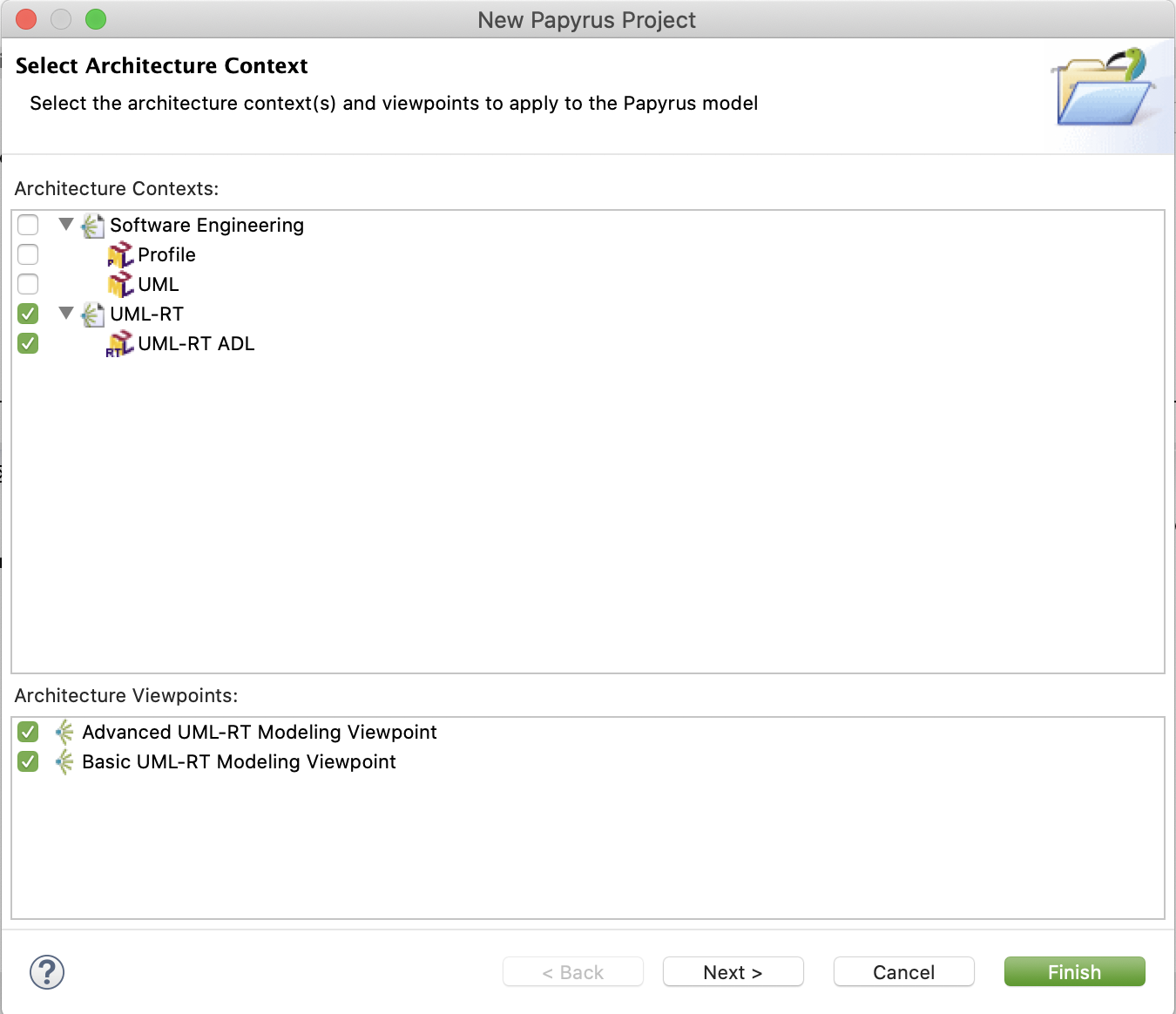Click the UML-RT ADL icon
The image size is (1176, 1014).
click(x=119, y=344)
